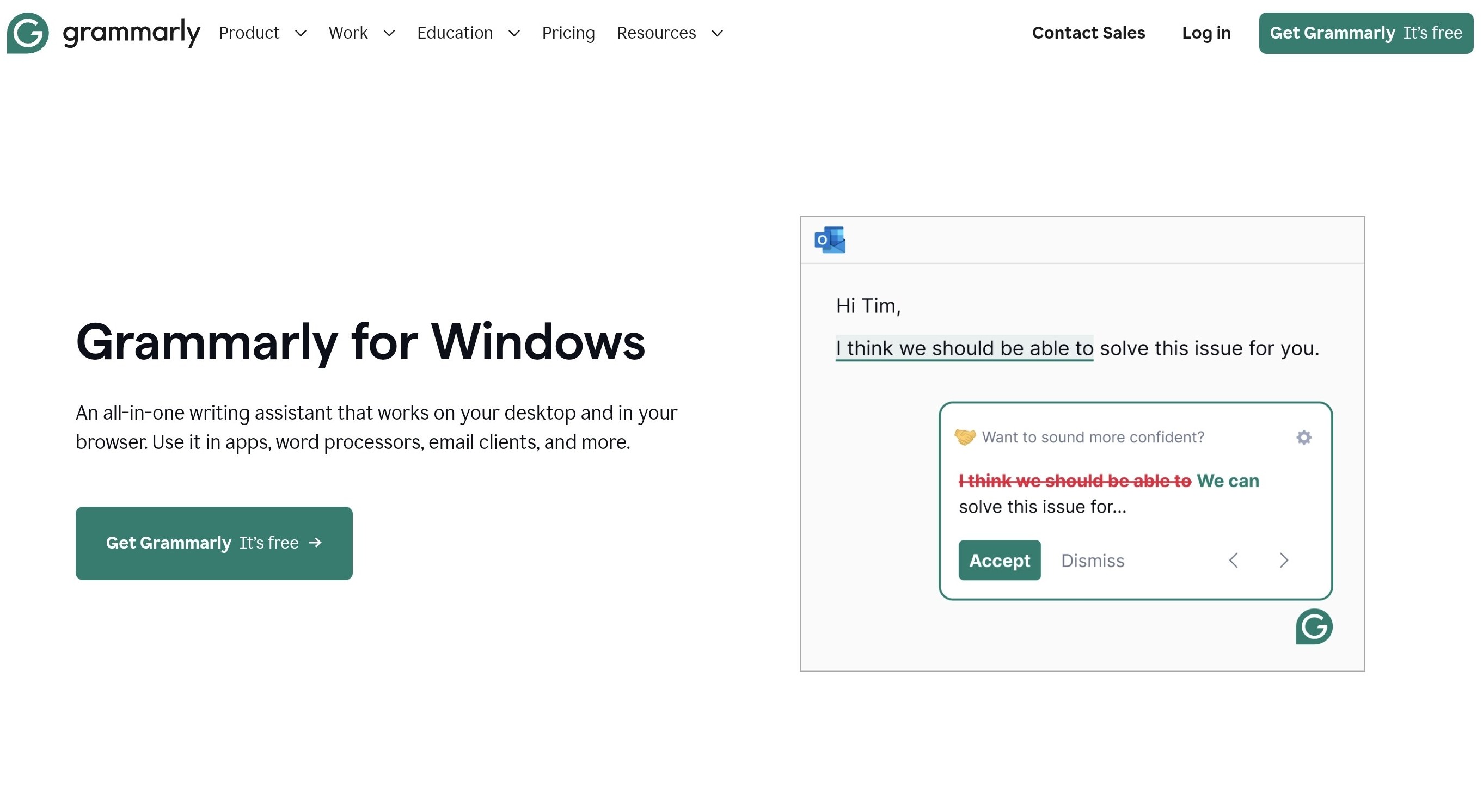Click the Grammarly logo in the header
The width and height of the screenshot is (1483, 812).
(x=28, y=33)
